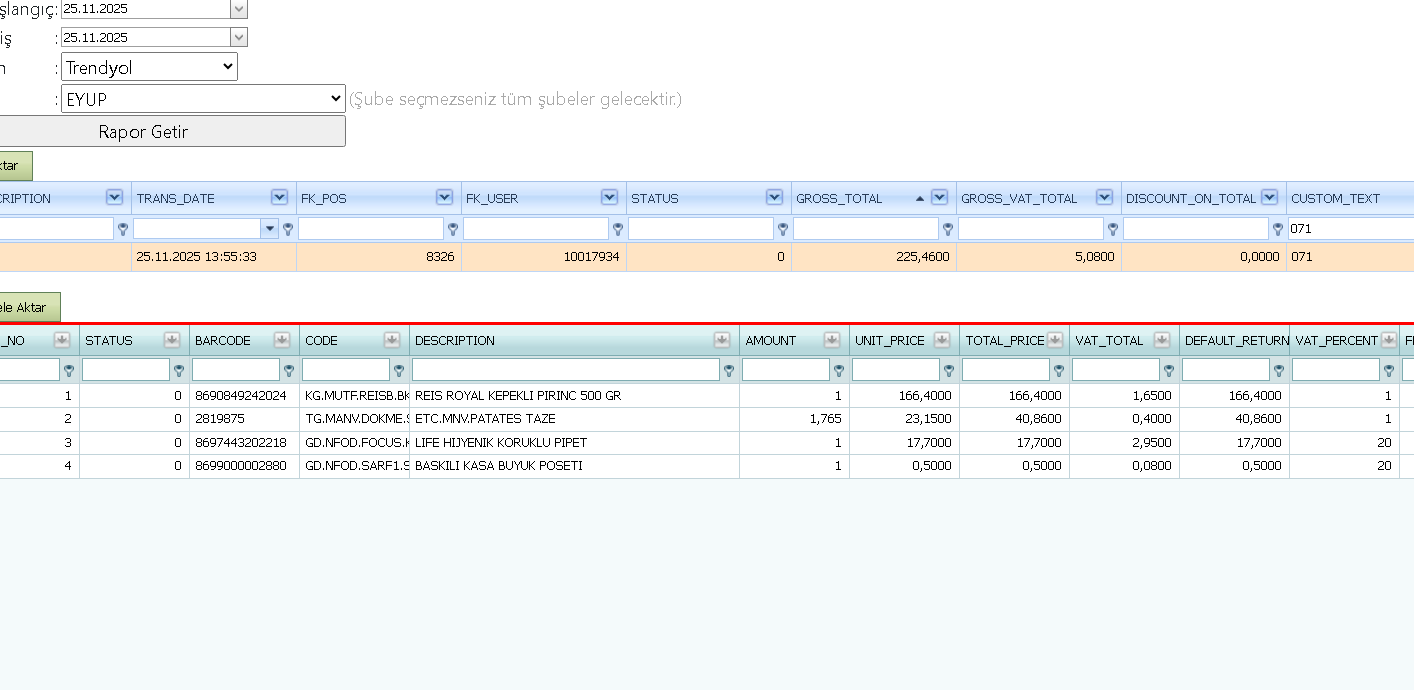
Task: Click filter icon beside FK_POS filter box
Action: tap(453, 229)
